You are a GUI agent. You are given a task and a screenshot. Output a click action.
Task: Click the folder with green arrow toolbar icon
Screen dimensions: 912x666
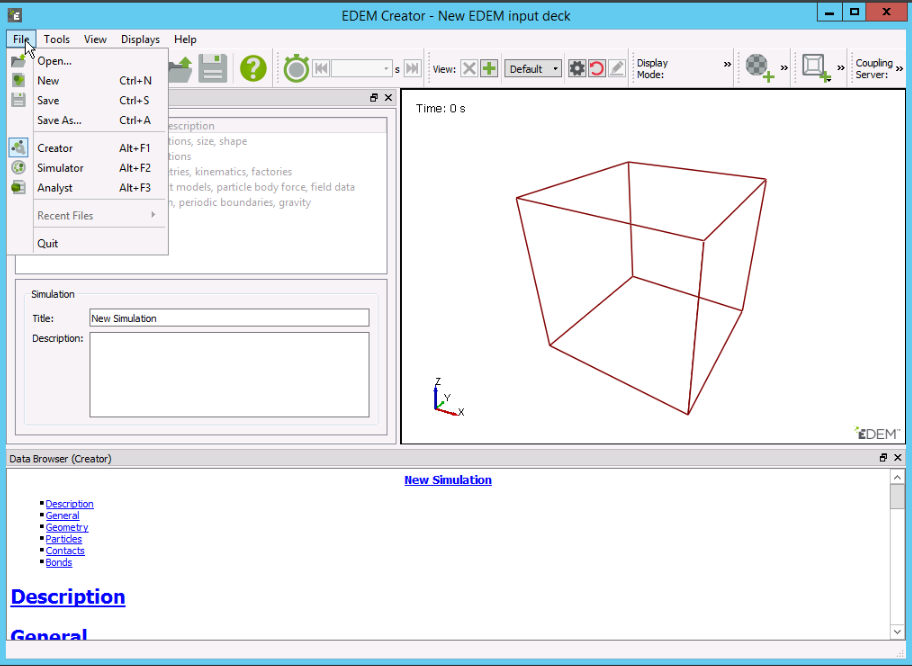[x=181, y=69]
